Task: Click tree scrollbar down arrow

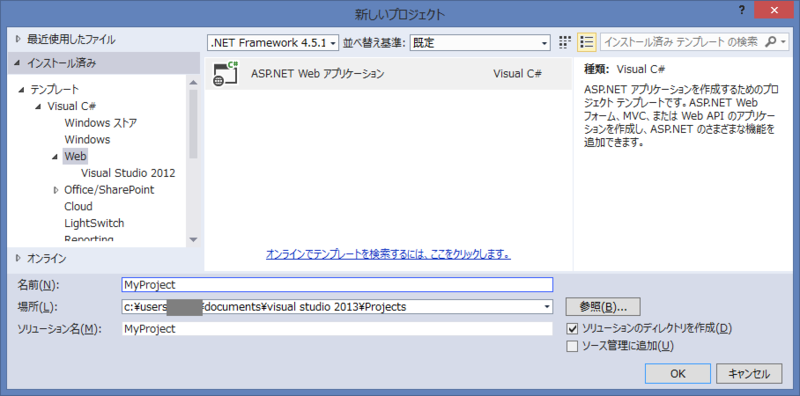Action: [193, 239]
